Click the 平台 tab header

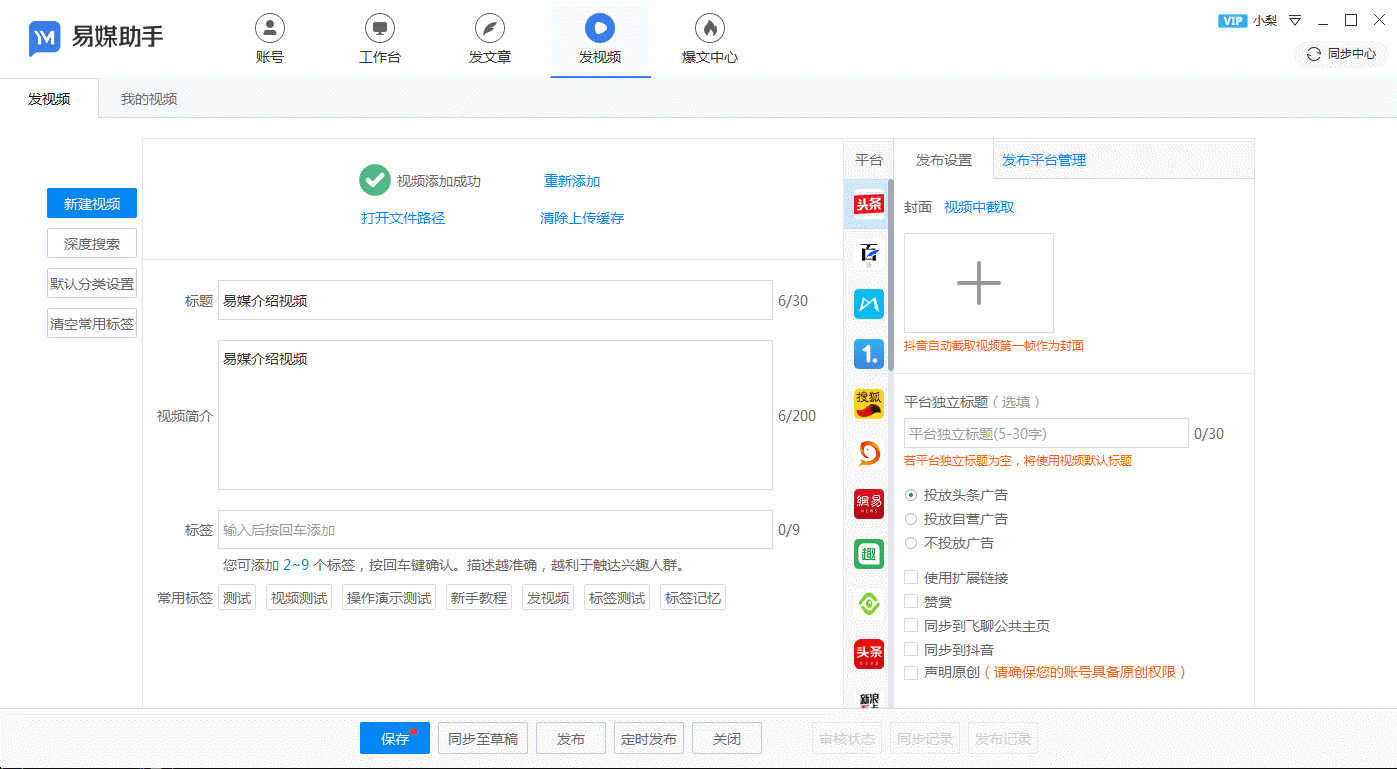(869, 160)
